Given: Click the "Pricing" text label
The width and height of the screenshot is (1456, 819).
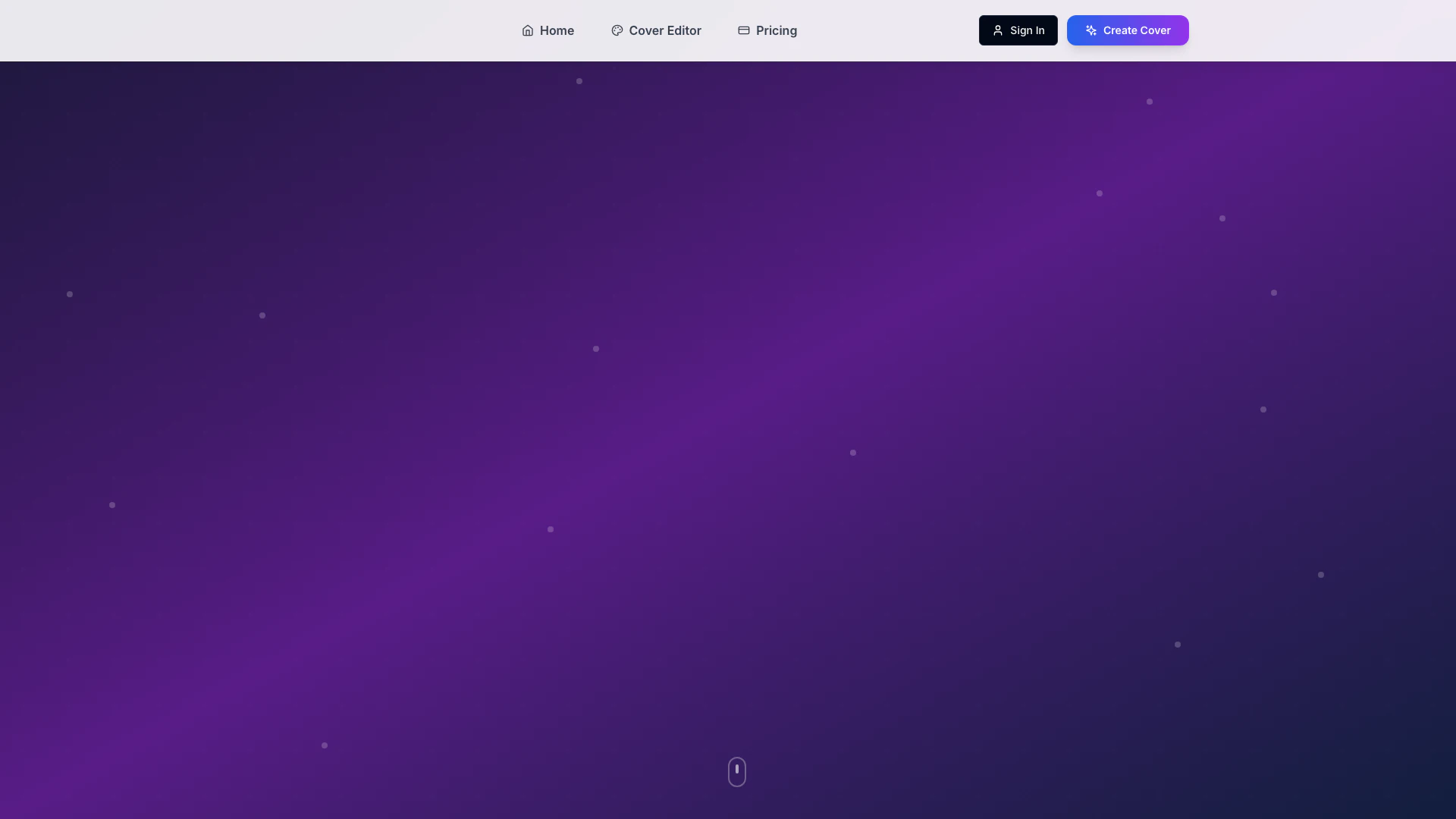Looking at the screenshot, I should 776,30.
